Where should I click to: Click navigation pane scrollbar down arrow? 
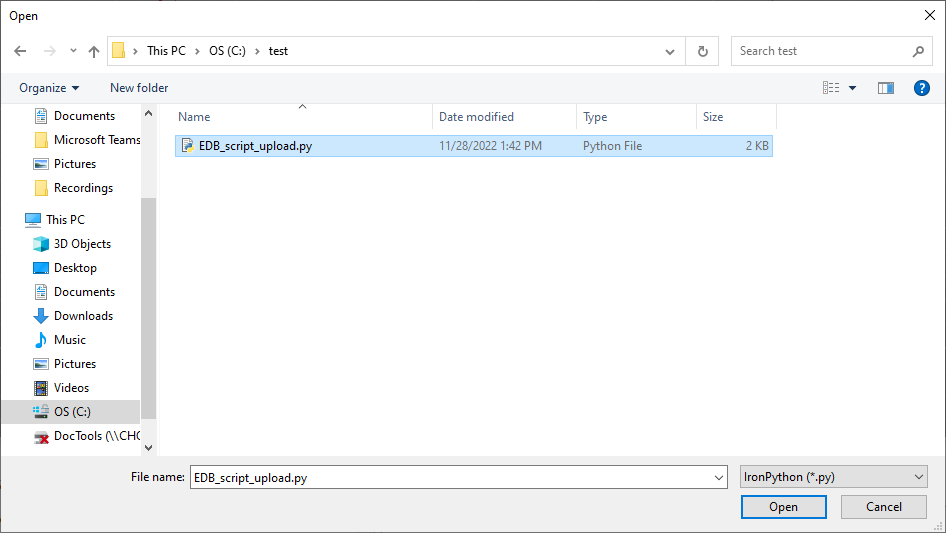[148, 448]
